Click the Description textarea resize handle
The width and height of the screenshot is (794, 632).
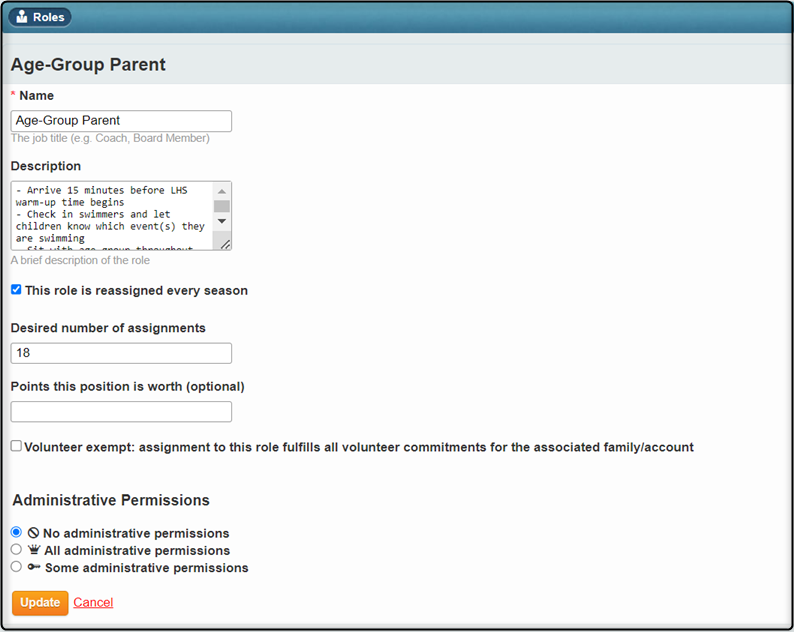tap(226, 245)
